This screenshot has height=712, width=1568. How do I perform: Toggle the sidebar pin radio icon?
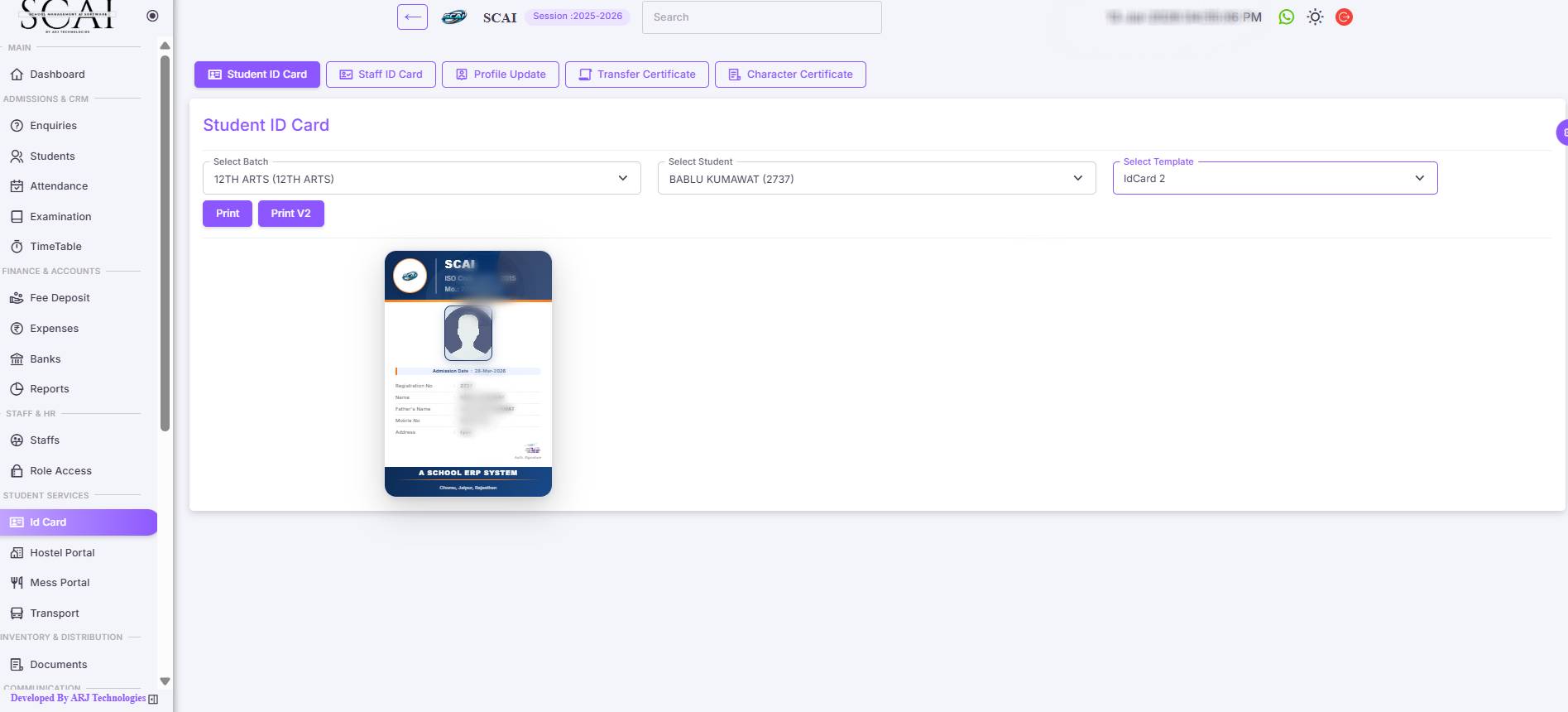[x=152, y=16]
